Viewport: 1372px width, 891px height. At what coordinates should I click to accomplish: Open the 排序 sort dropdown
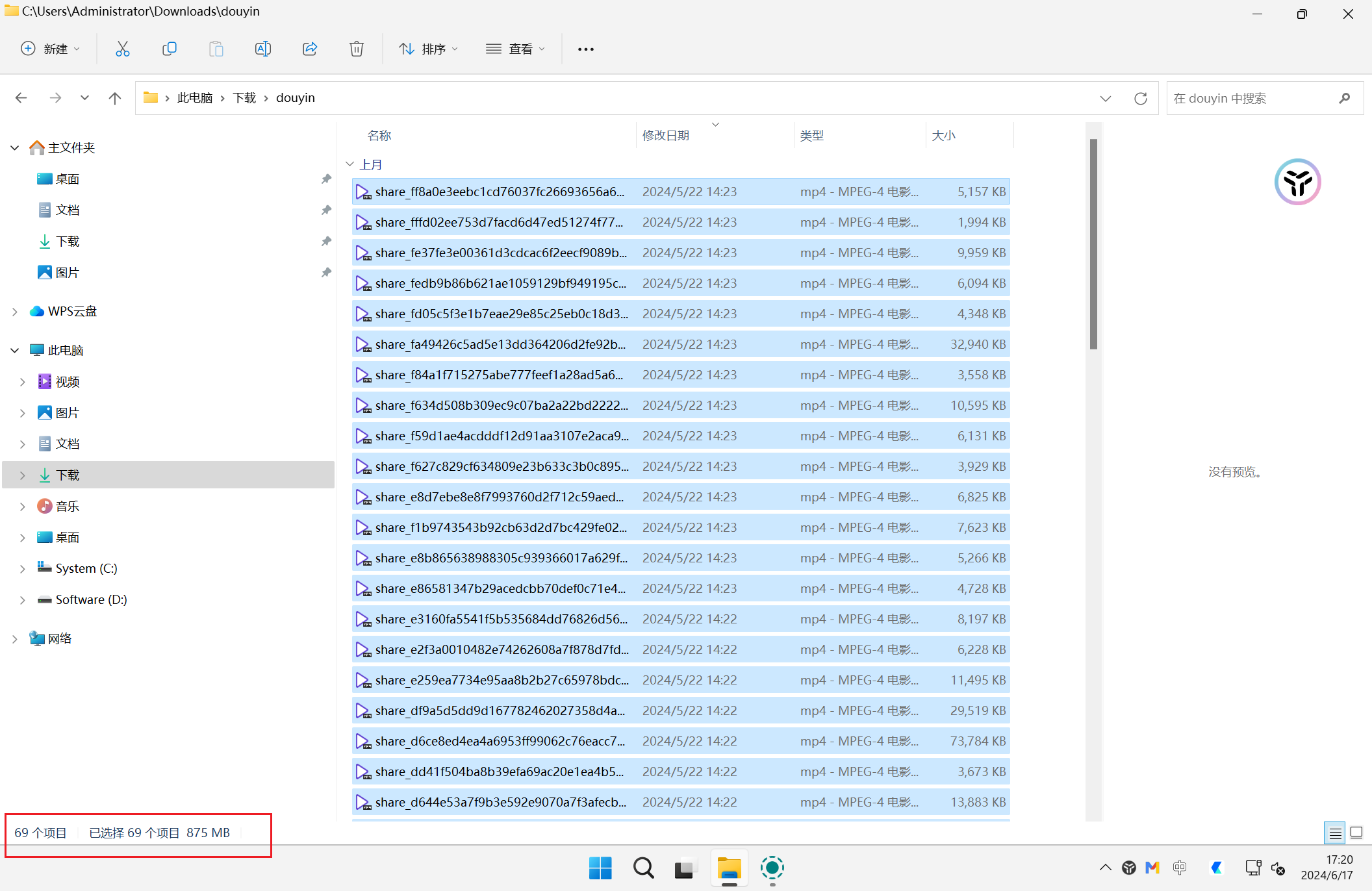click(429, 49)
